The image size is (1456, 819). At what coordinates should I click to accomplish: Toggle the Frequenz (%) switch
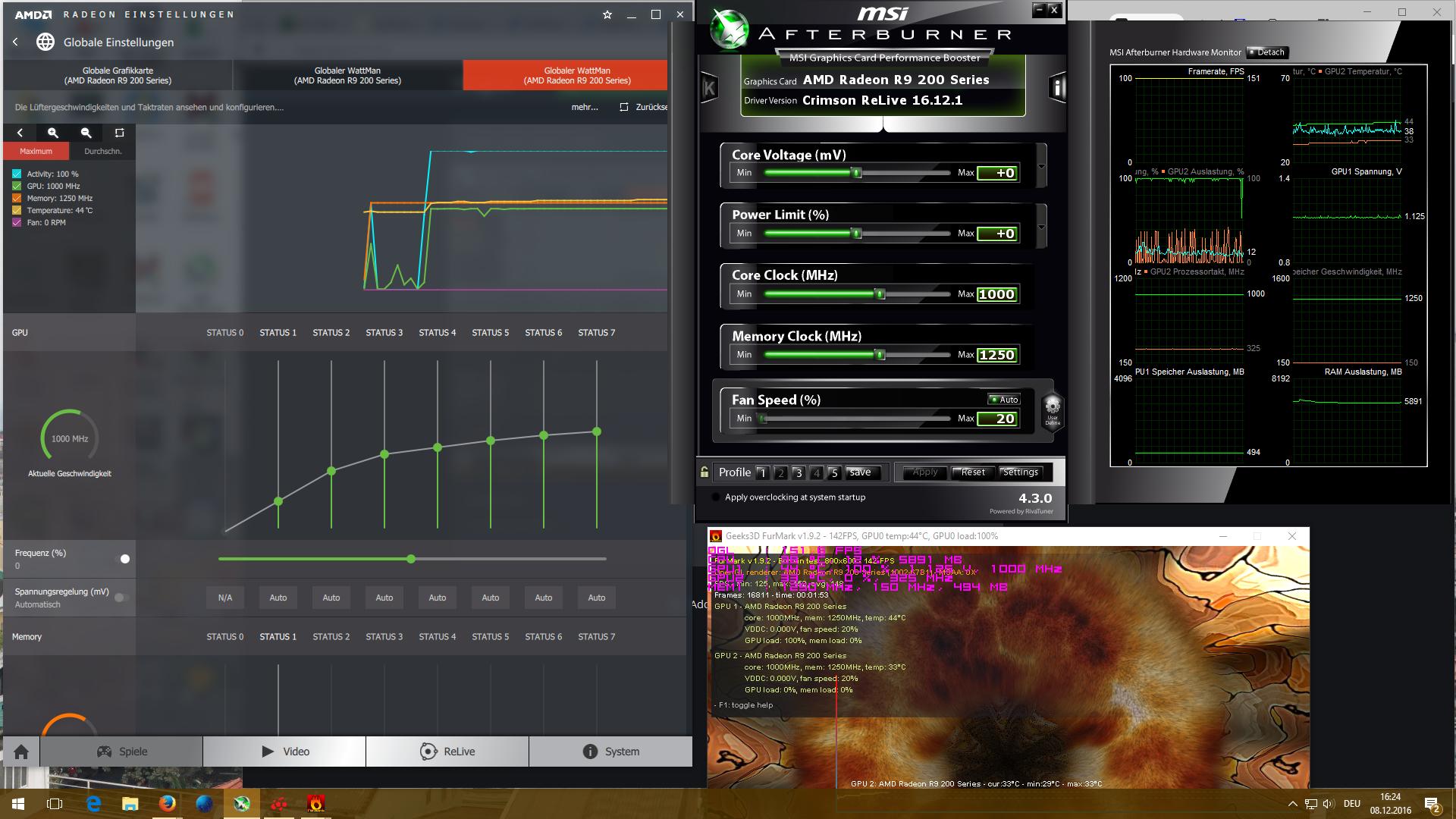click(123, 559)
